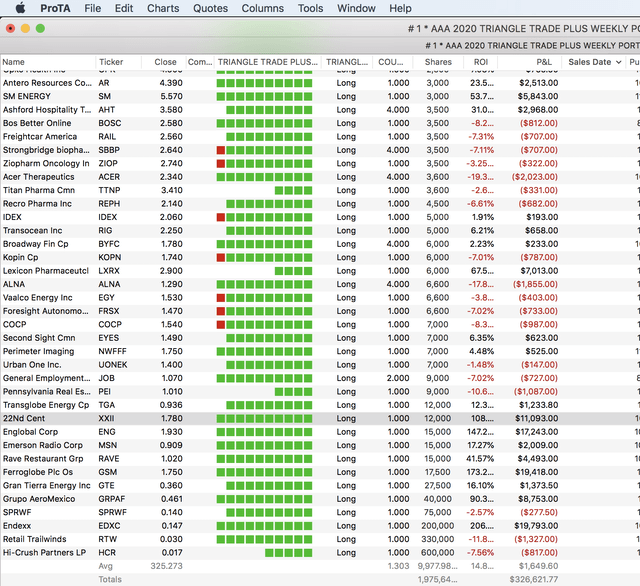The image size is (640, 586).
Task: Sort by the Ticker column header
Action: click(118, 62)
